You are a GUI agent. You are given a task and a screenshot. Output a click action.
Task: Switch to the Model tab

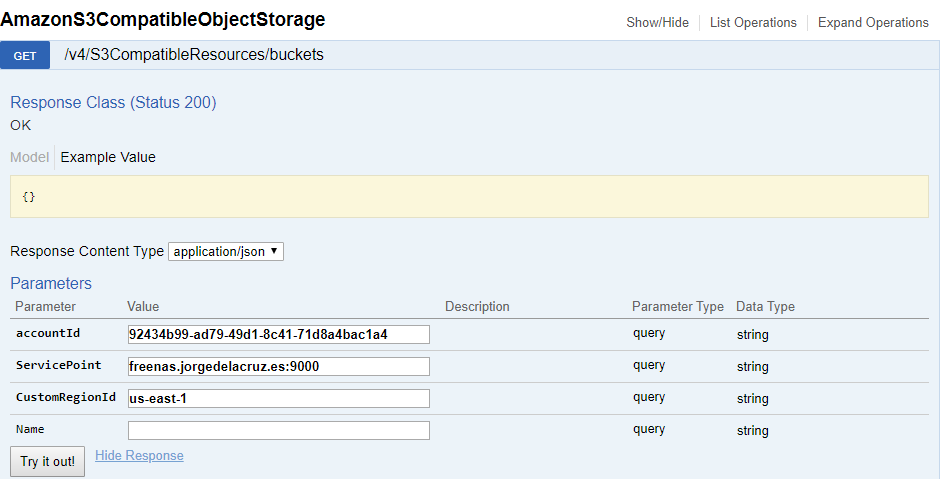point(29,157)
